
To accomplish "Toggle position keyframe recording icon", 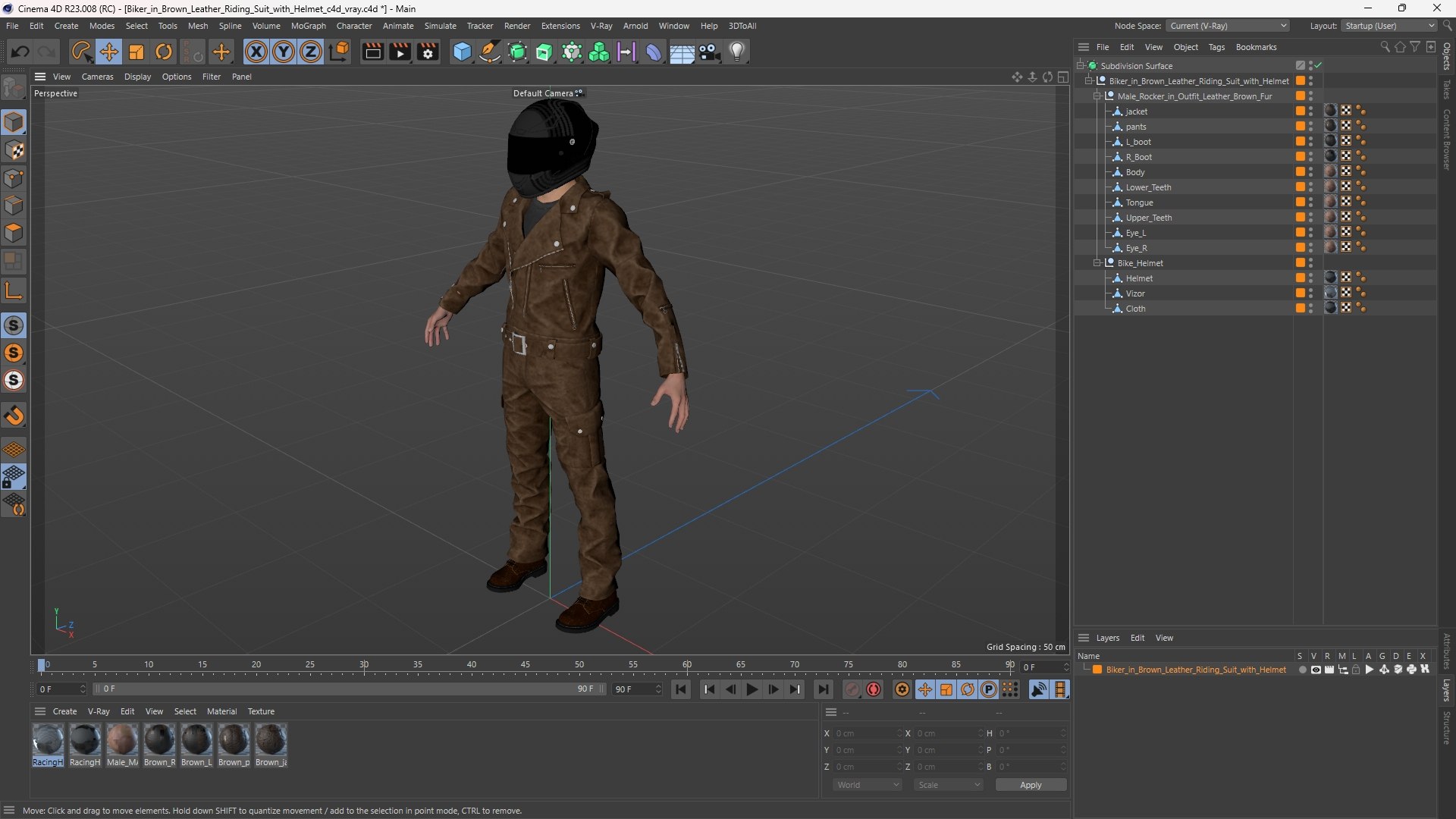I will pyautogui.click(x=925, y=689).
